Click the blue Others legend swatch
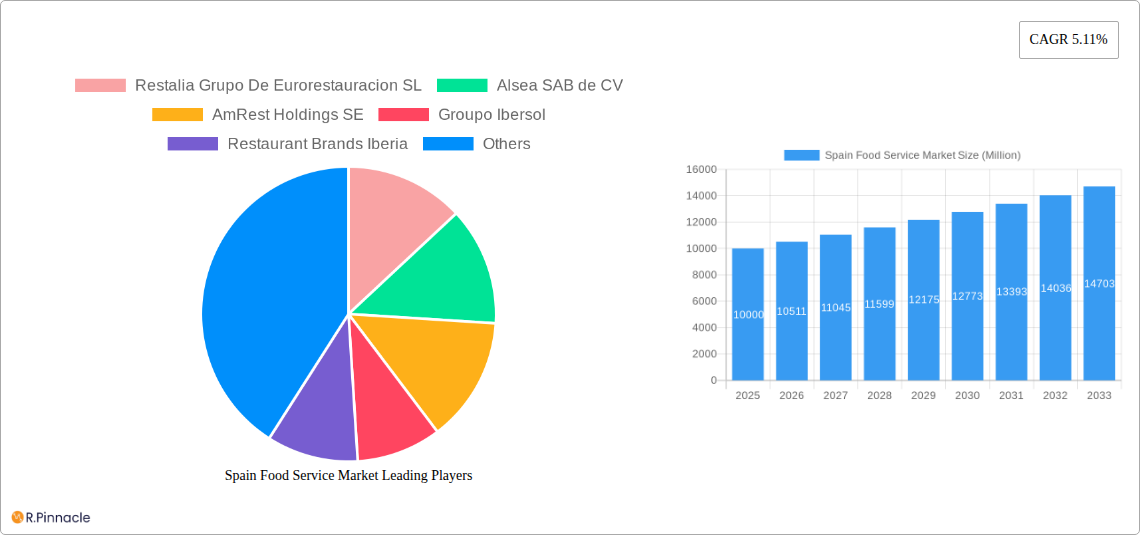The width and height of the screenshot is (1140, 535). [x=448, y=143]
